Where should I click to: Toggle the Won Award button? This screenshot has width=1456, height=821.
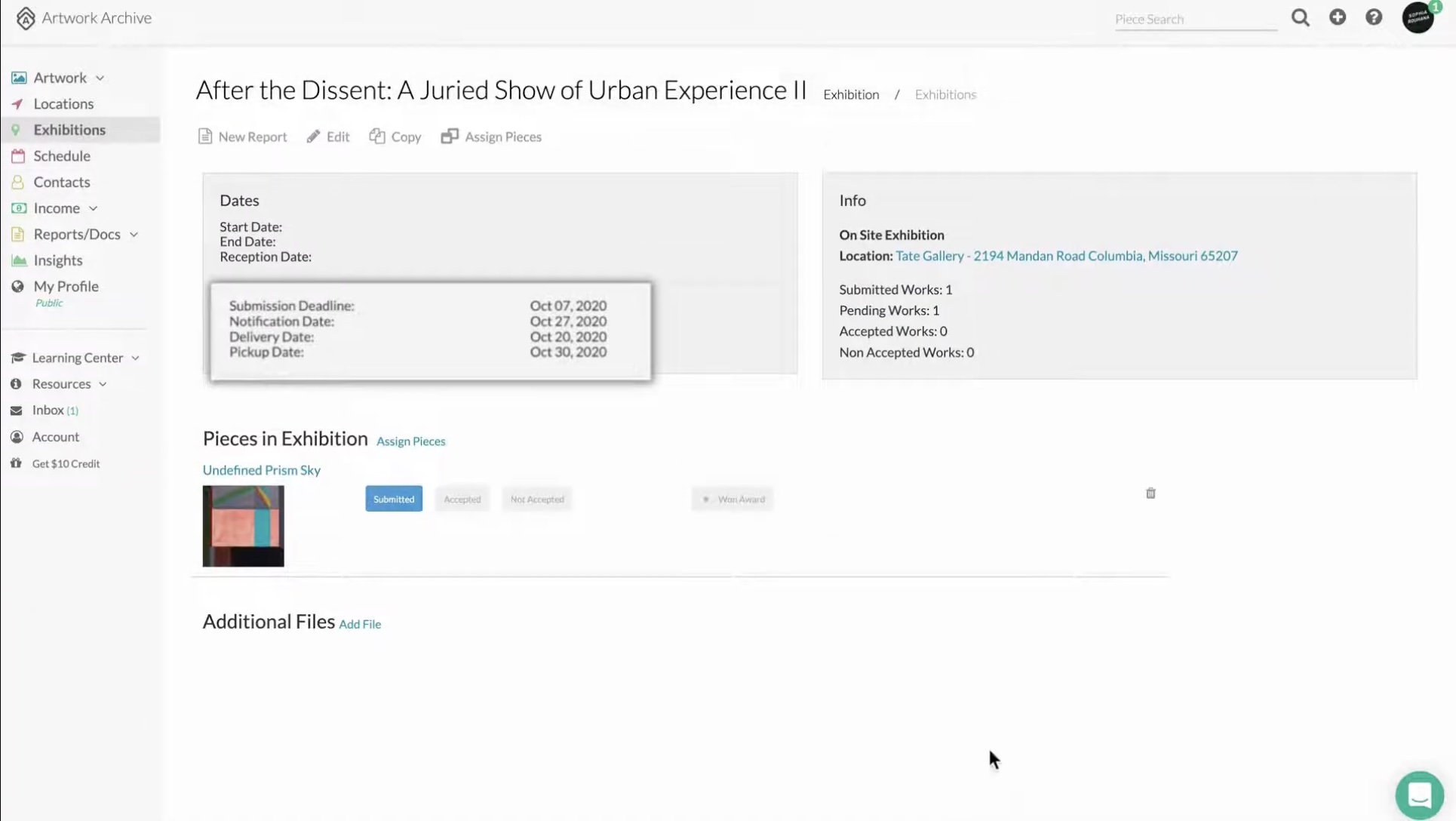click(x=733, y=499)
